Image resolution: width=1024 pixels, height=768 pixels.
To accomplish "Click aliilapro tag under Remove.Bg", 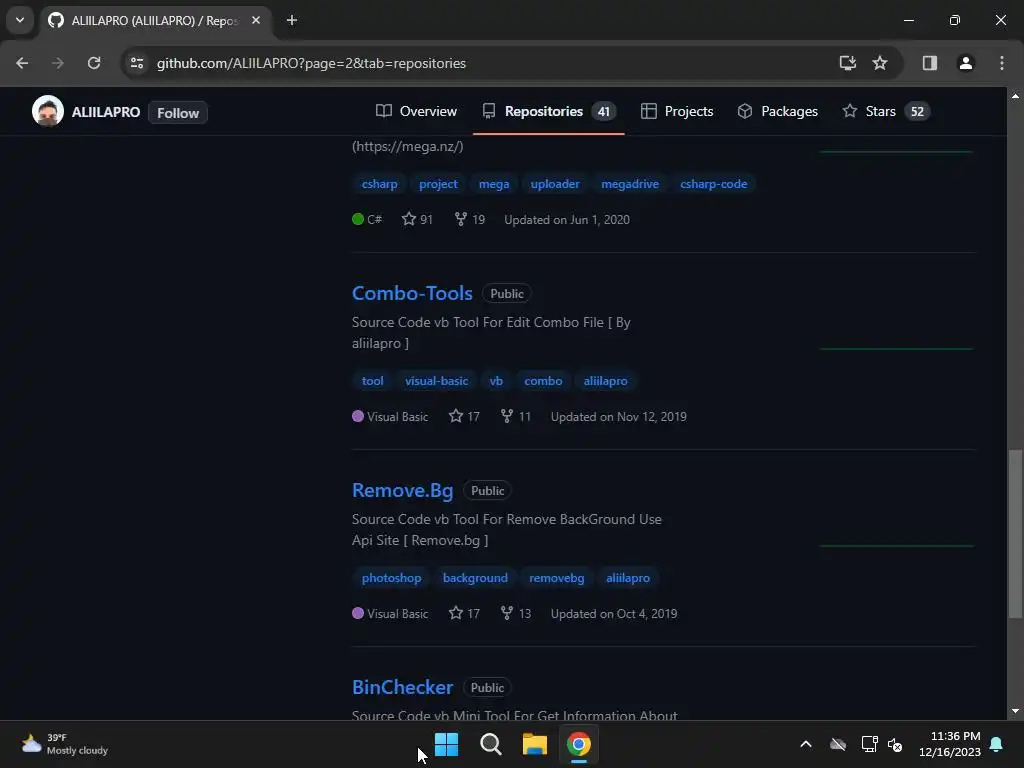I will pos(628,579).
